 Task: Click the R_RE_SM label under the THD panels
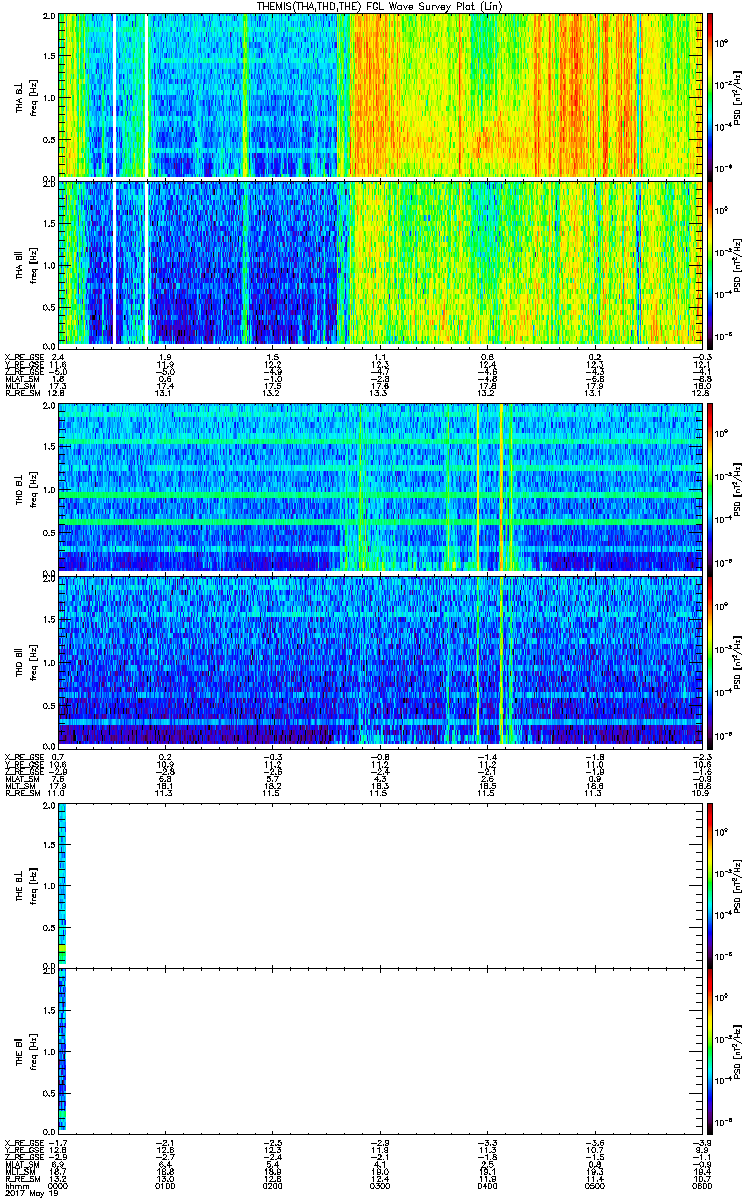pos(22,793)
